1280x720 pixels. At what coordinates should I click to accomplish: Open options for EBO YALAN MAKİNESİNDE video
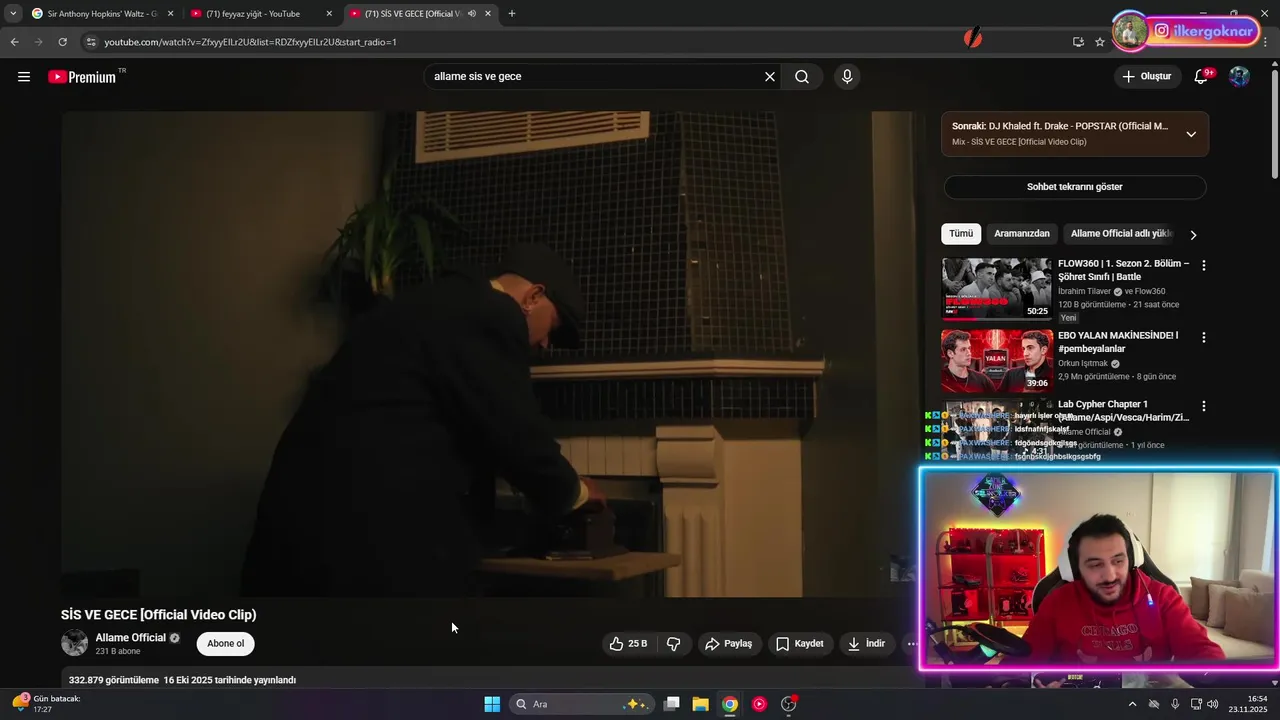[1204, 338]
